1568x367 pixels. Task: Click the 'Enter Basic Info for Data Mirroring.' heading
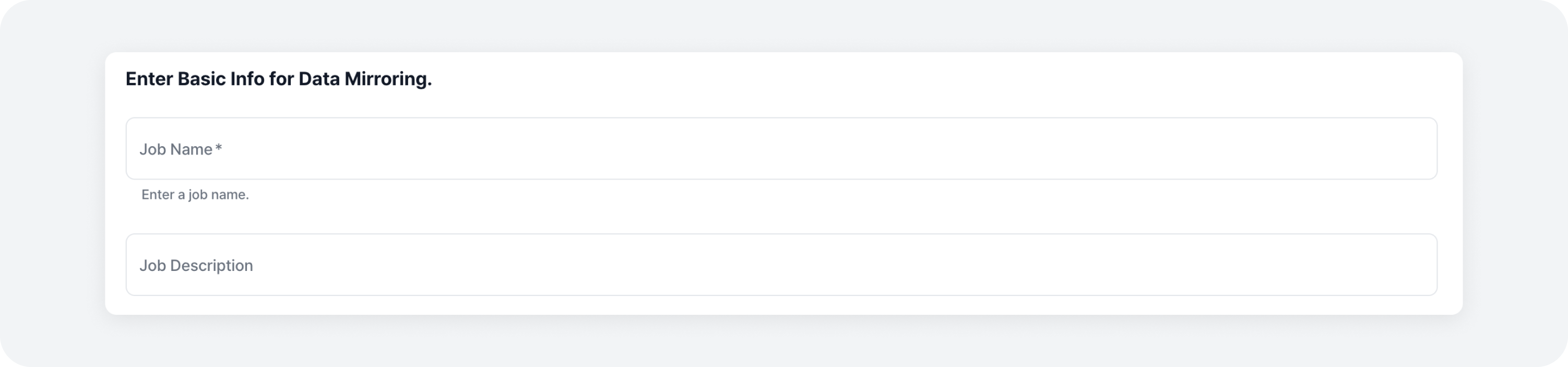point(278,79)
